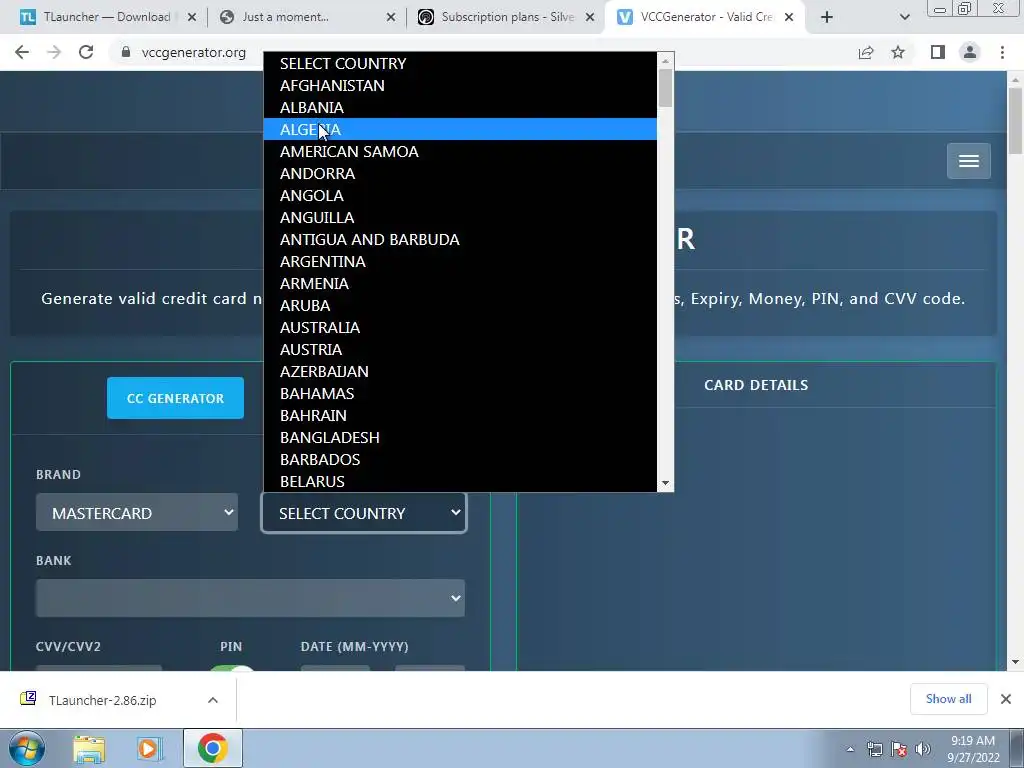Open the Chrome profile avatar menu

click(x=970, y=52)
